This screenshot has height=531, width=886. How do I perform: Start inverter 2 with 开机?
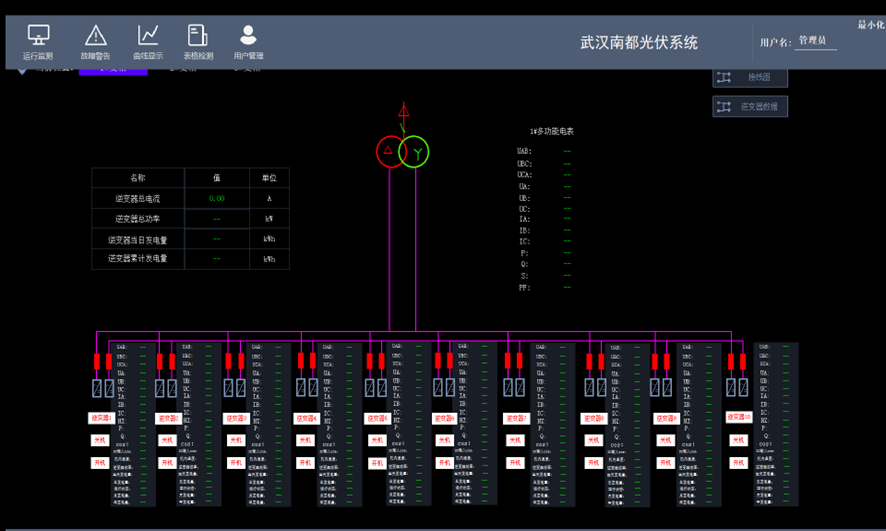(167, 463)
